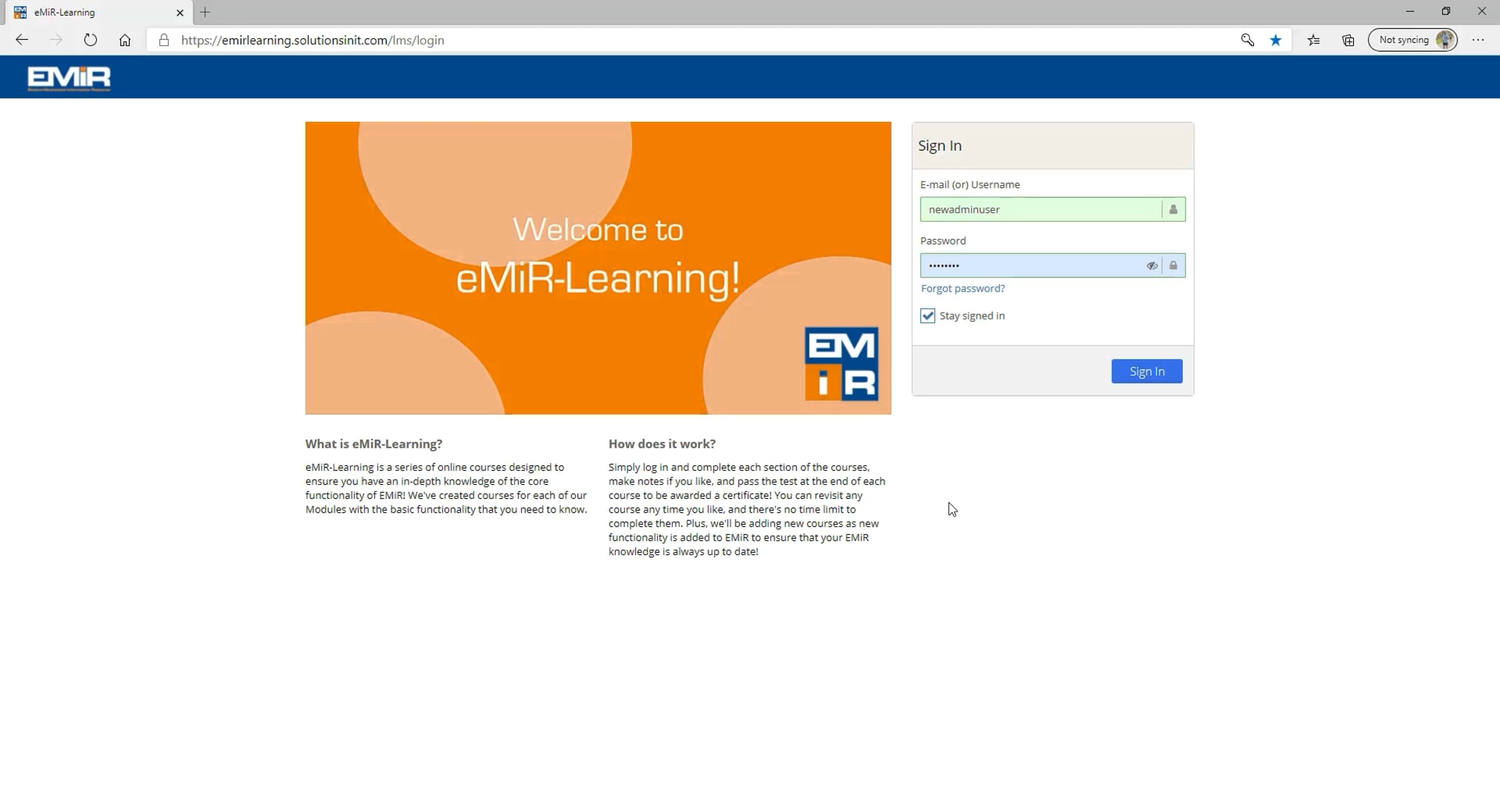
Task: Click the EMiR square logo on the banner
Action: [x=841, y=364]
